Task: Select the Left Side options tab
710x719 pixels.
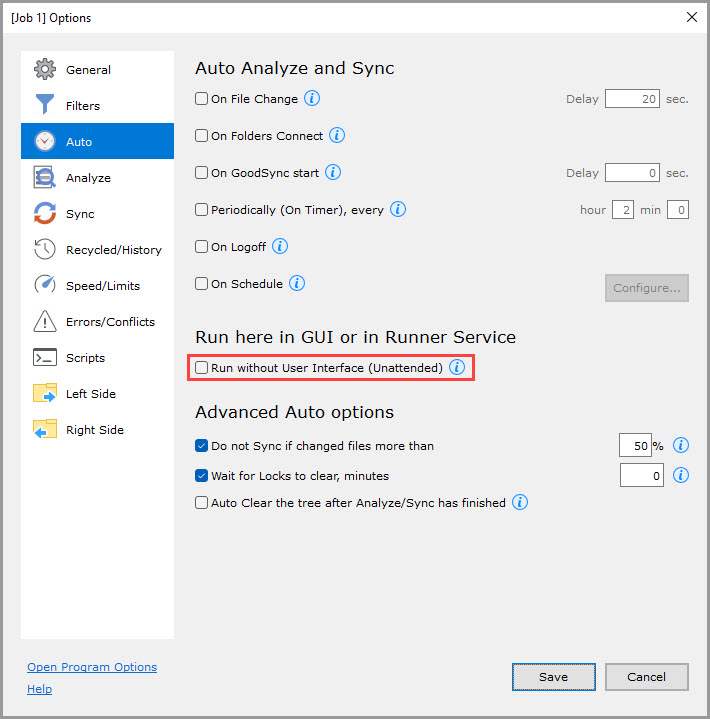Action: tap(90, 394)
